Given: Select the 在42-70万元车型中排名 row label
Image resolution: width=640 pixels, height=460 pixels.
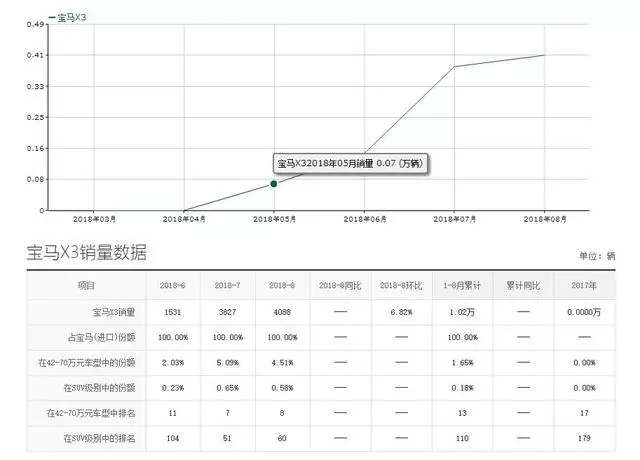Looking at the screenshot, I should [91, 413].
